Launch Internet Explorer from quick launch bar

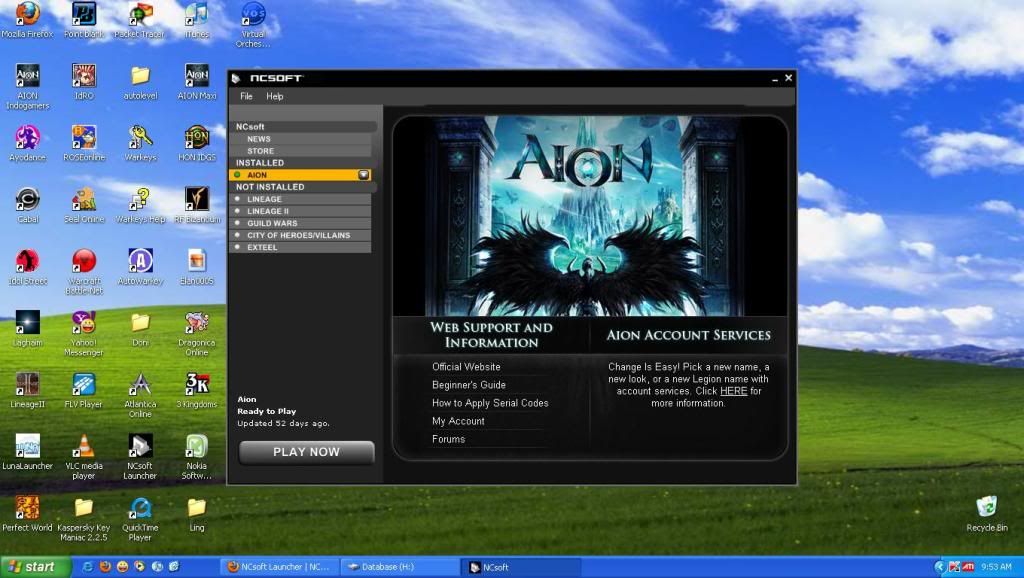click(88, 567)
